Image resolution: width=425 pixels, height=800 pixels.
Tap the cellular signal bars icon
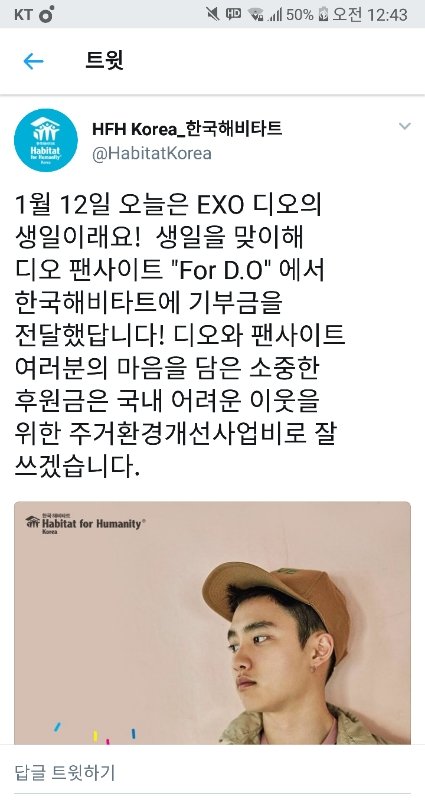[274, 15]
